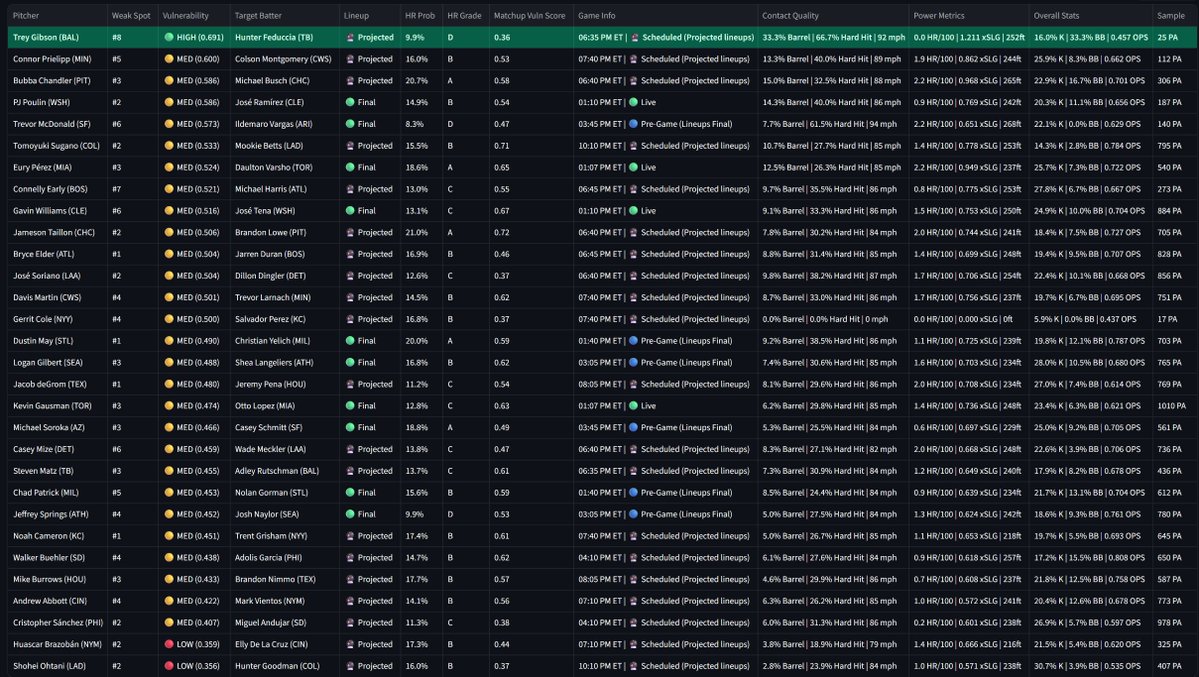Select pitcher Gerrit Cole (NYY)
Screen dimensions: 1199x677
(x=46, y=319)
